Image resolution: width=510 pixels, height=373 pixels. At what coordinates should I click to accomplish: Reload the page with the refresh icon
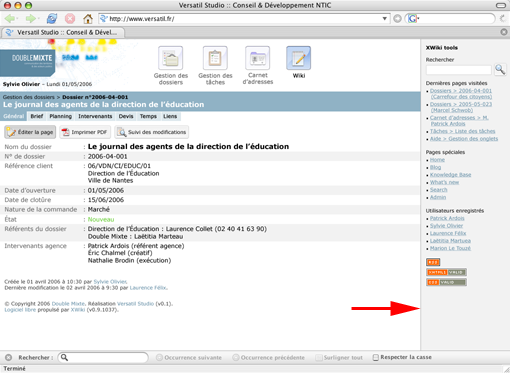(52, 18)
